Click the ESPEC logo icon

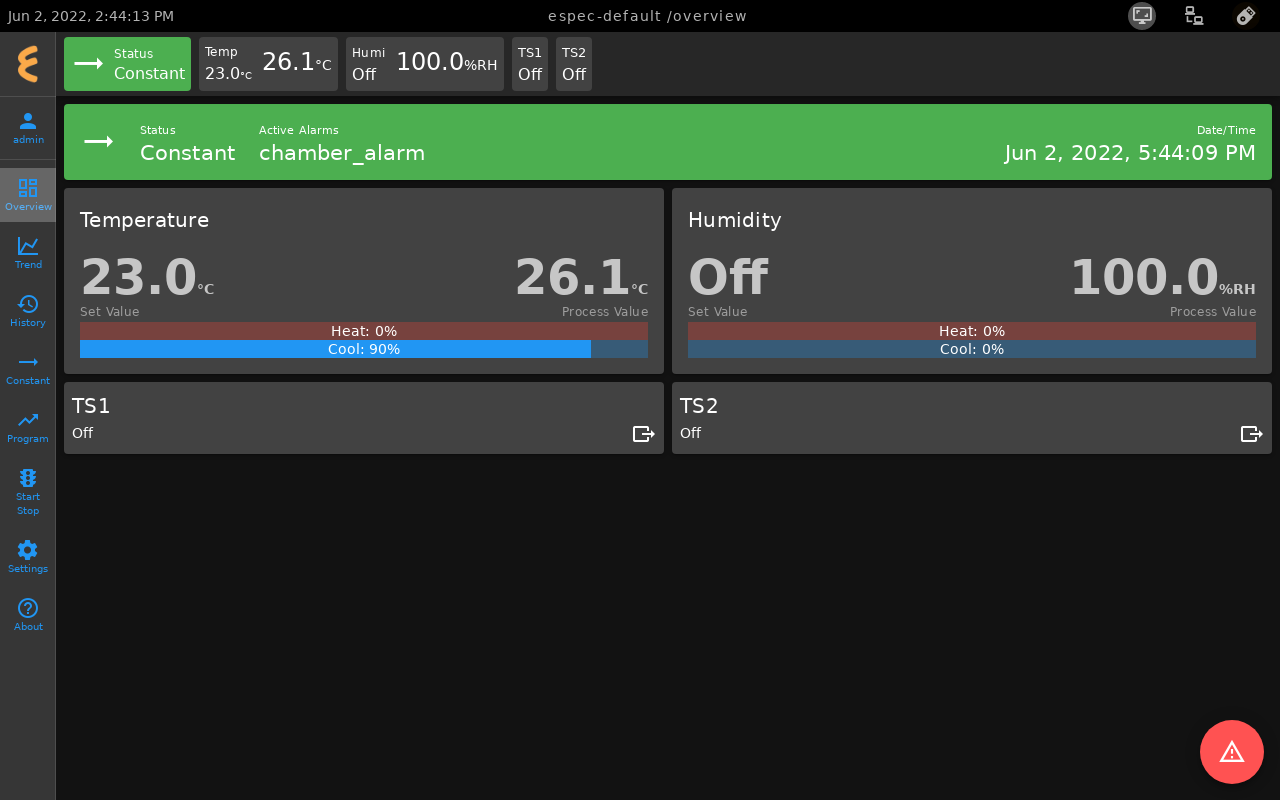coord(28,64)
